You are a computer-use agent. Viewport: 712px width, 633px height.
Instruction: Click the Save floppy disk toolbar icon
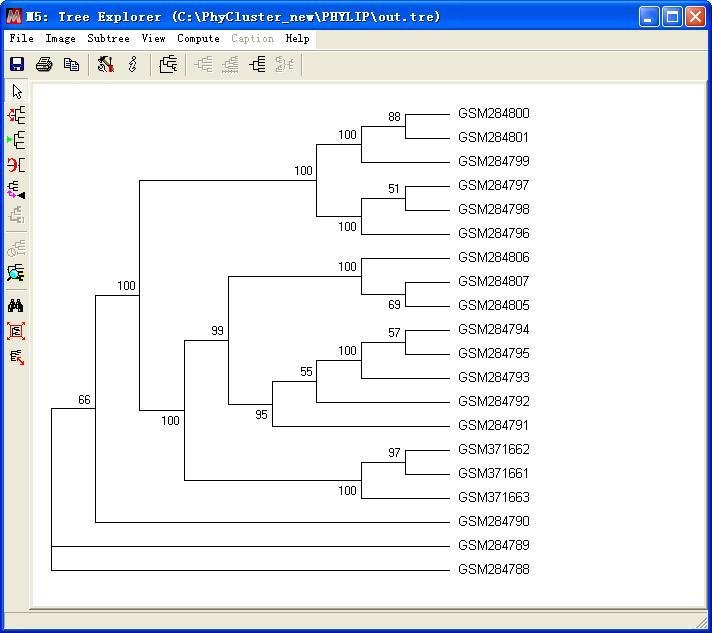click(x=17, y=64)
